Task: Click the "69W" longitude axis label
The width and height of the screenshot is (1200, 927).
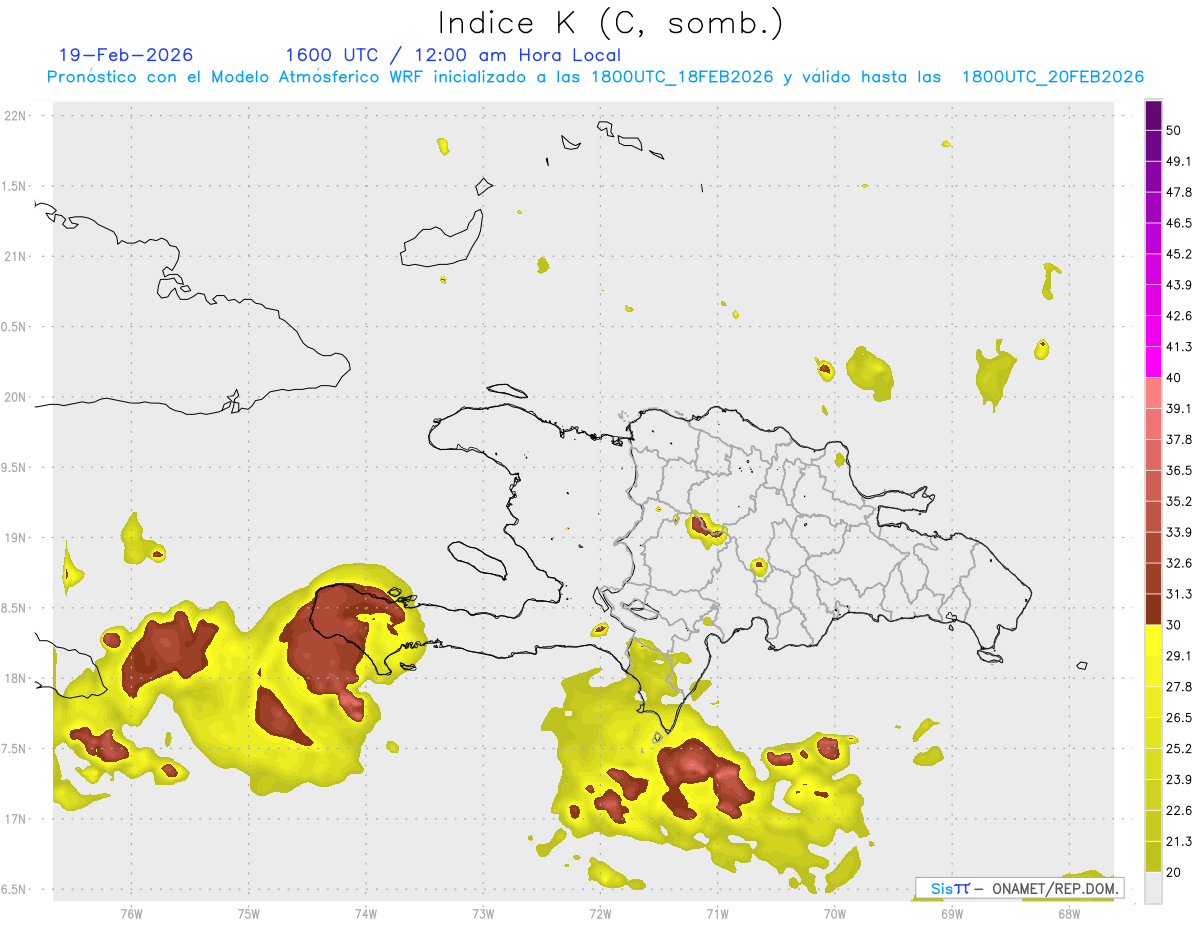Action: [952, 913]
